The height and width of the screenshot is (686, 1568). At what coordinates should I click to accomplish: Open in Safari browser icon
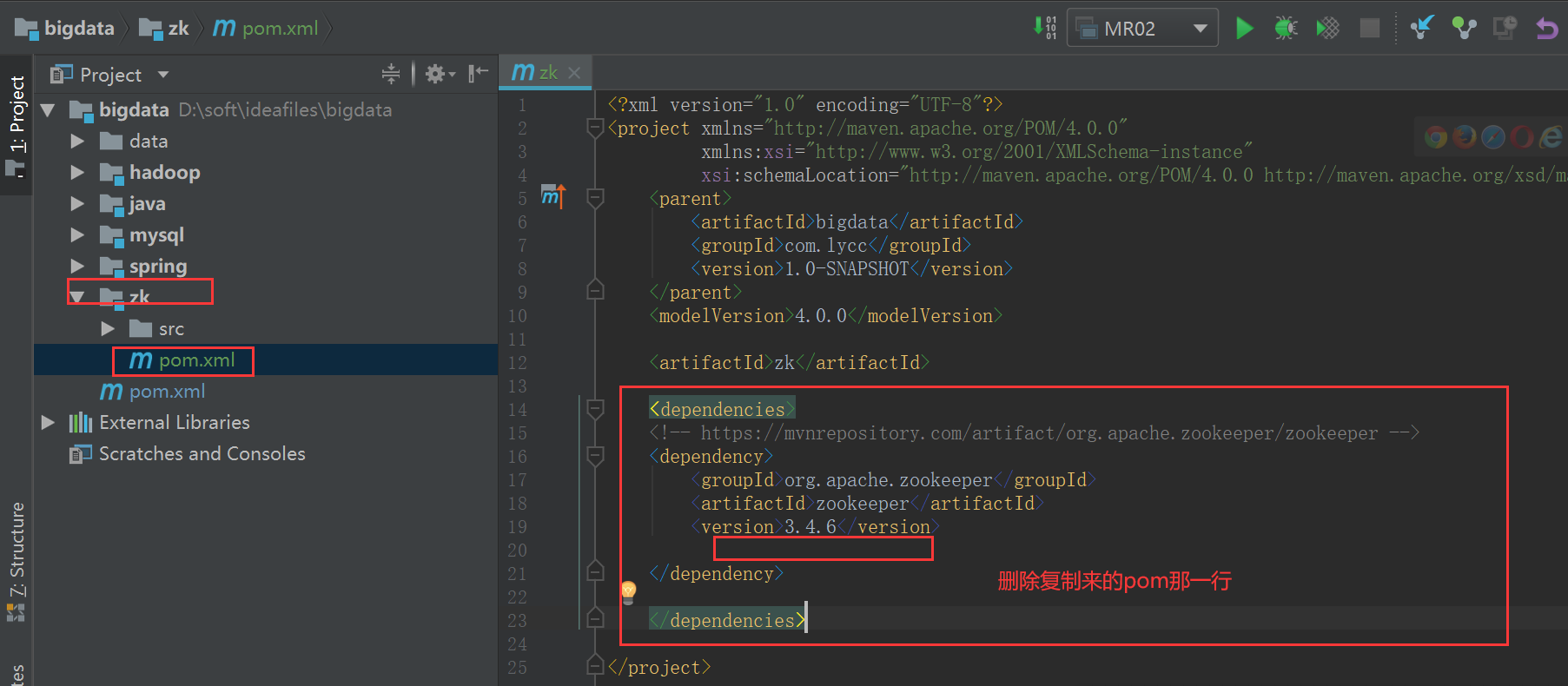click(x=1493, y=137)
